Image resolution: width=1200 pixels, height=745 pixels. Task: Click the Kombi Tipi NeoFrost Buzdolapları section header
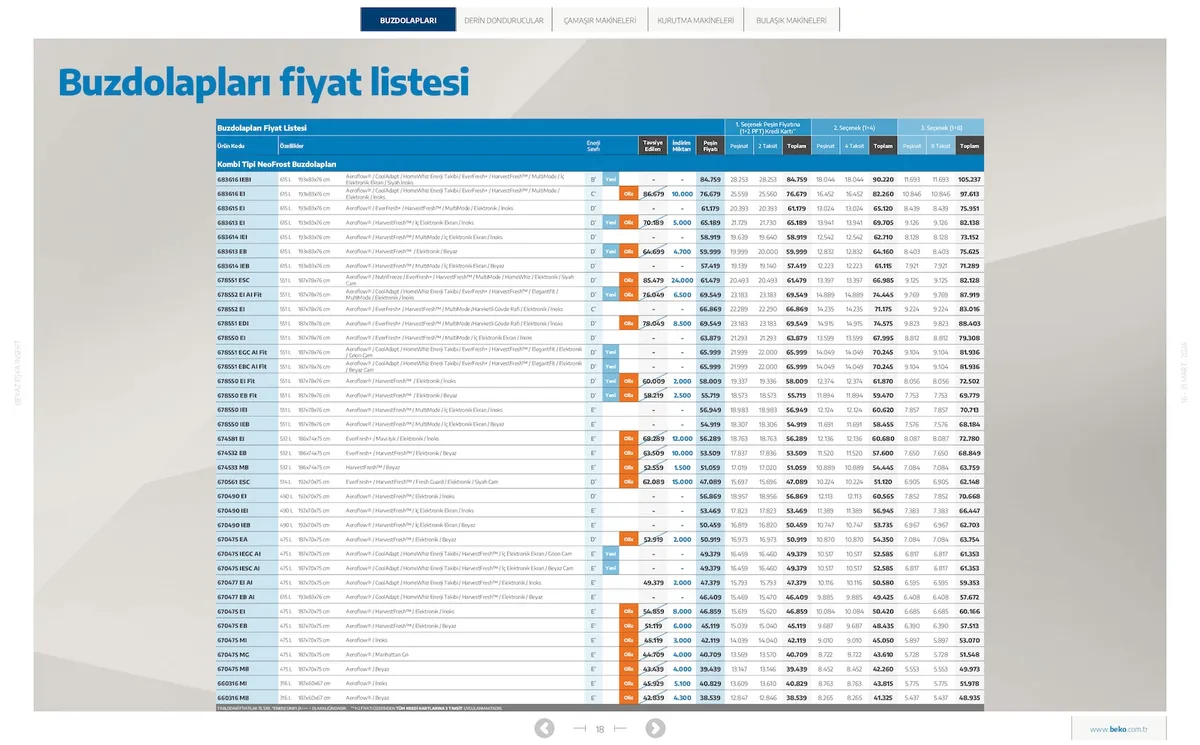pyautogui.click(x=276, y=163)
